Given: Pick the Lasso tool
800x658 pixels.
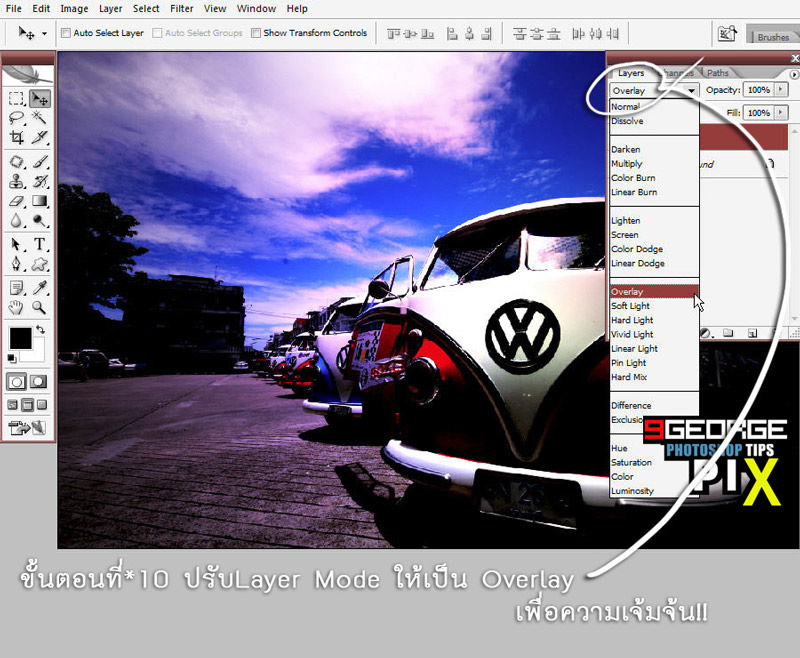Looking at the screenshot, I should (x=16, y=118).
